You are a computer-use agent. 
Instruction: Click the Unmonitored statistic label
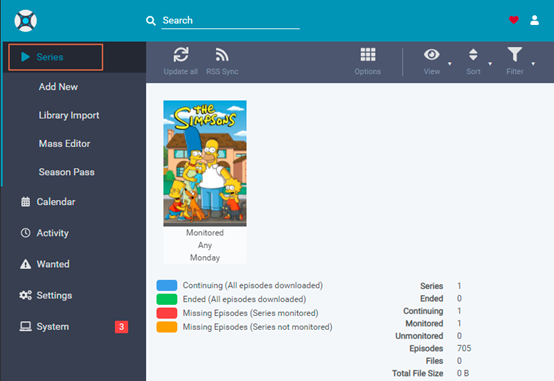(419, 336)
